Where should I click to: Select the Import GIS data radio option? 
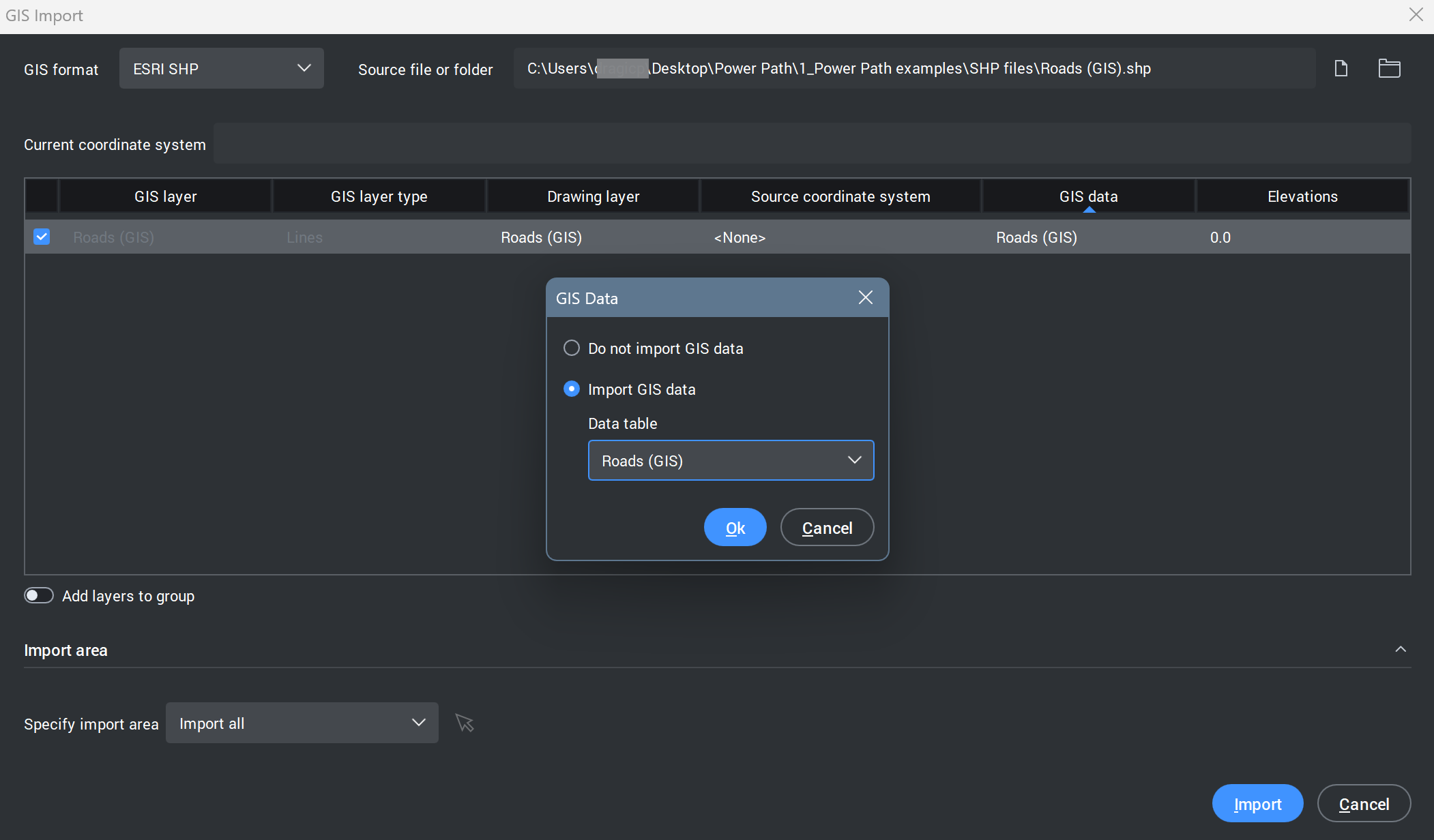[x=572, y=389]
